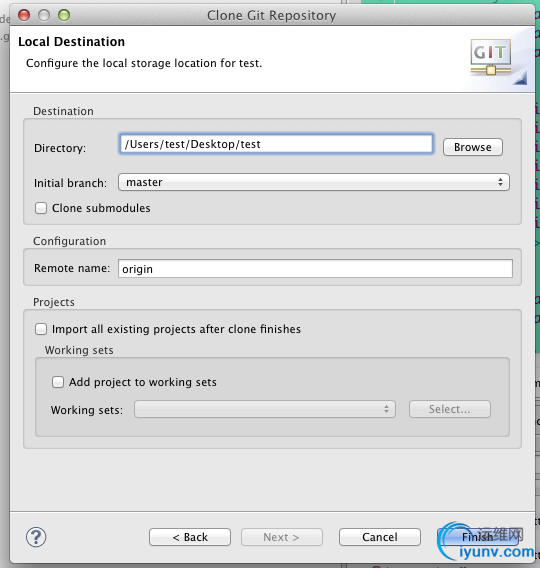Open the Initial branch master dropdown
Viewport: 540px width, 568px height.
pos(314,182)
